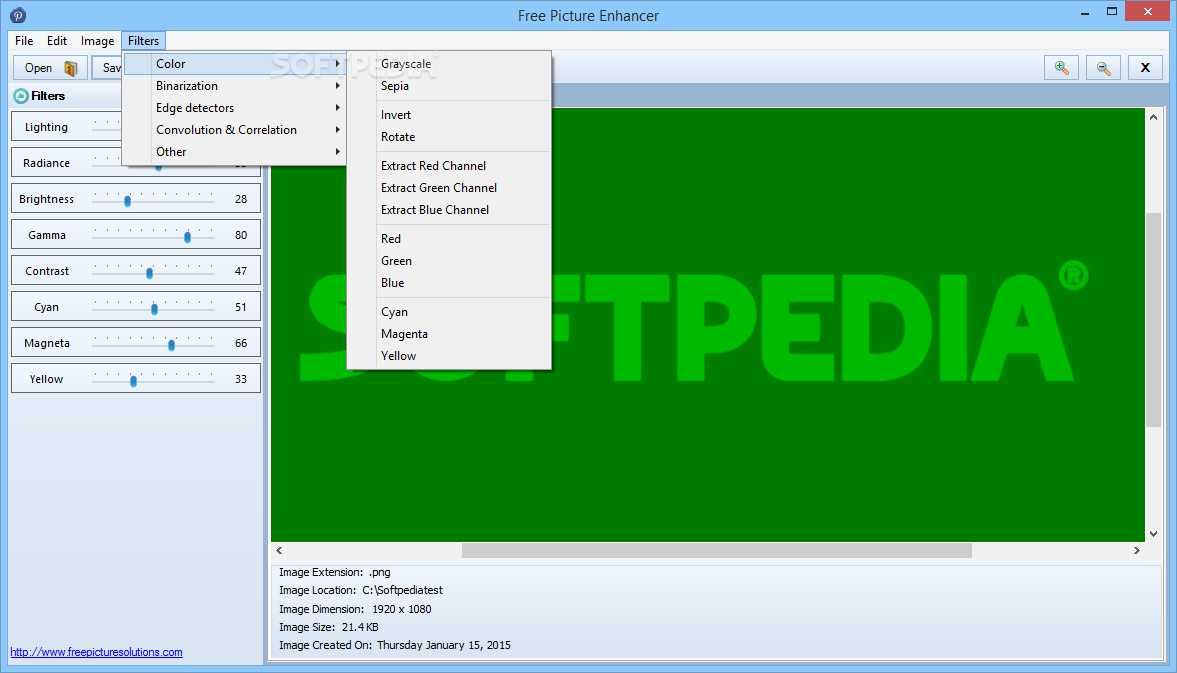Apply the Red color filter
This screenshot has height=673, width=1177.
click(449, 239)
